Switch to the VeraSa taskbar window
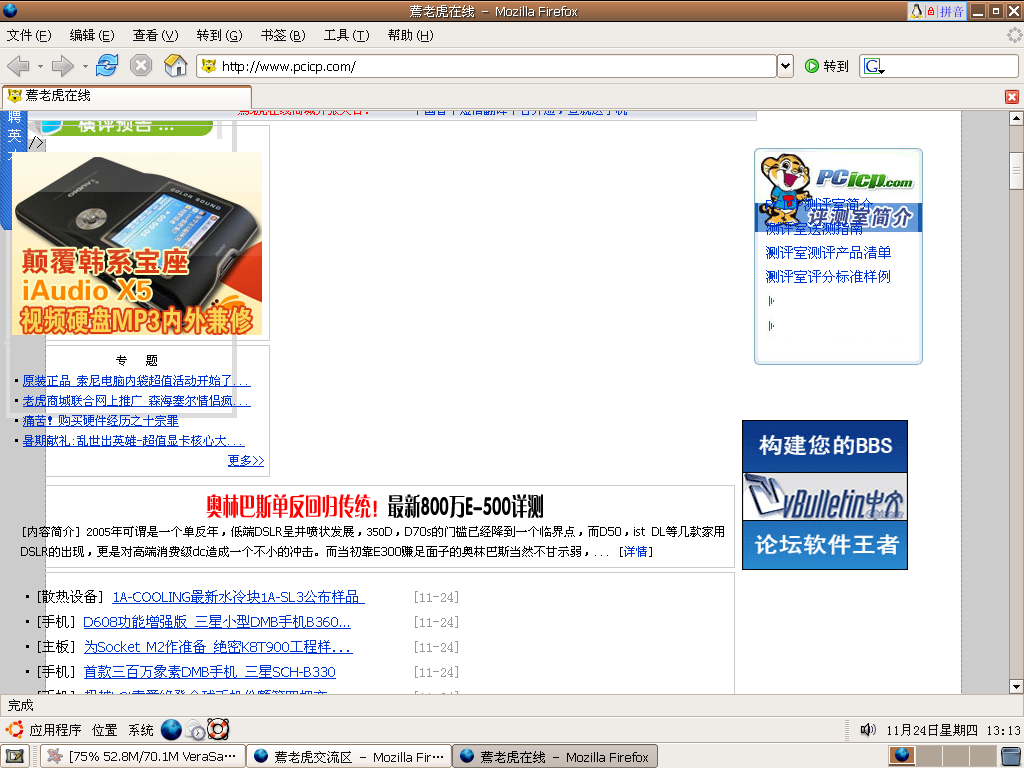 142,756
